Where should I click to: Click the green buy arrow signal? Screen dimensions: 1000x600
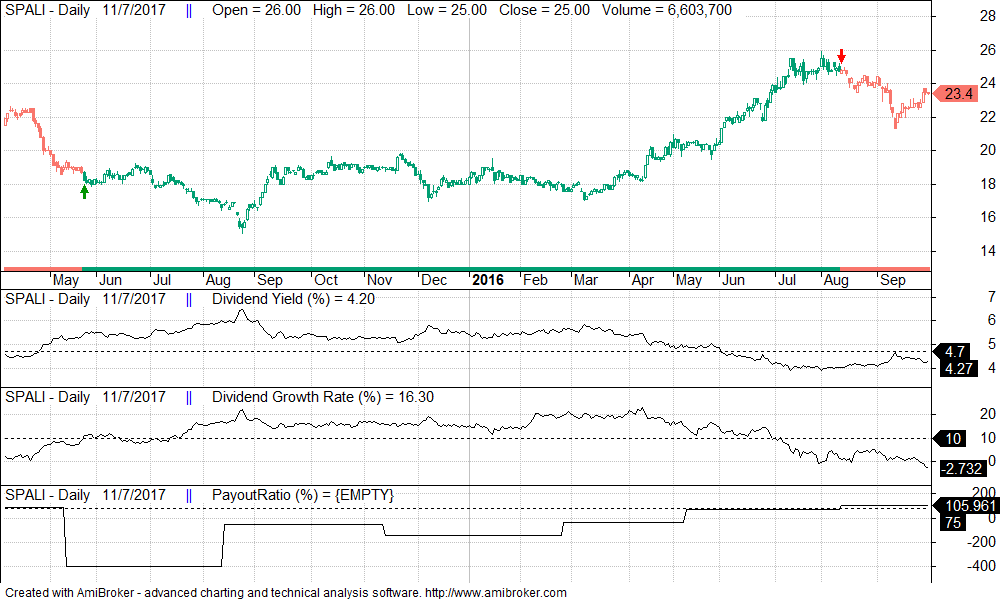pyautogui.click(x=84, y=192)
